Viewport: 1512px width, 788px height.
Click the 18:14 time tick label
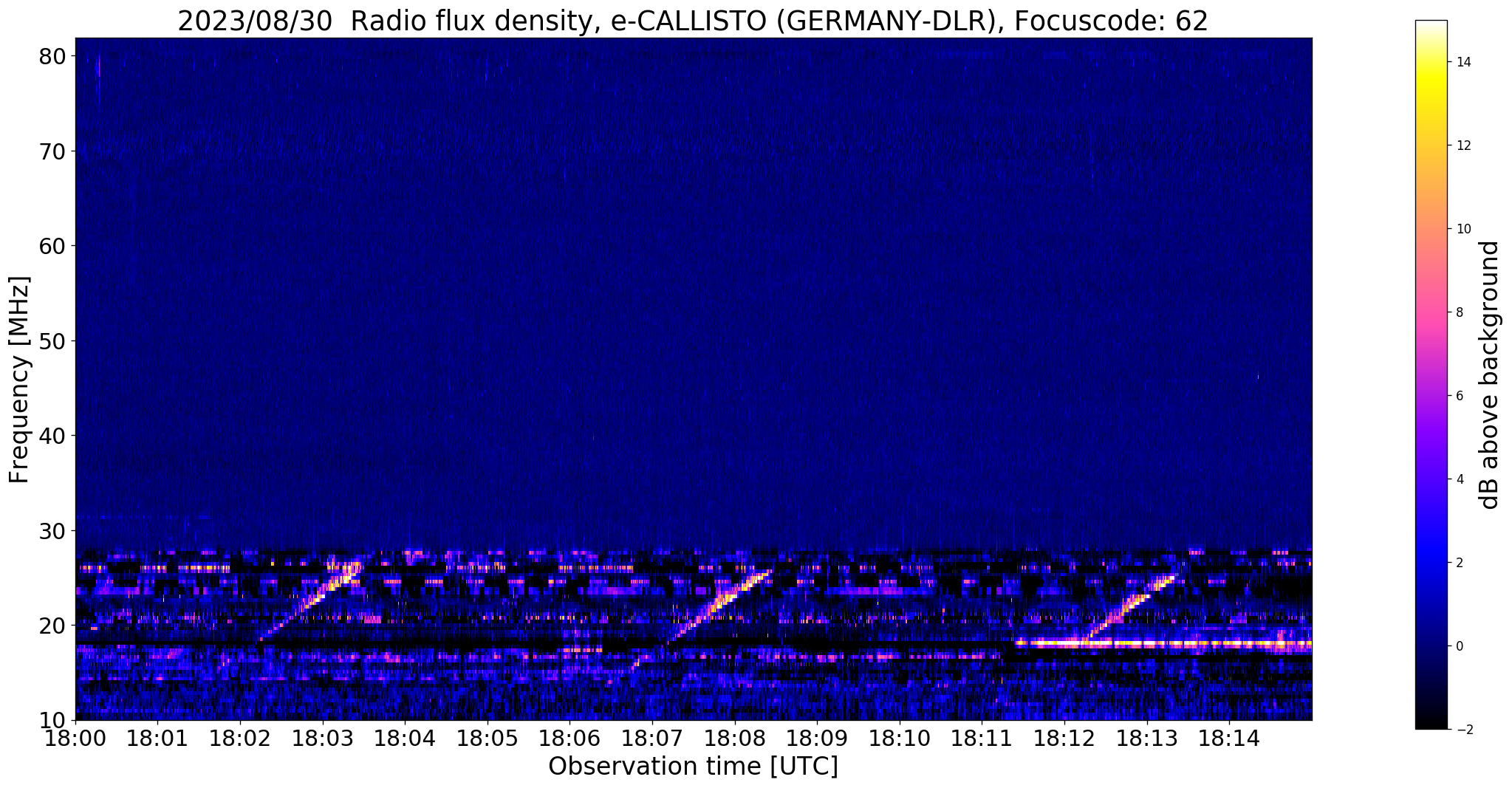point(1230,738)
